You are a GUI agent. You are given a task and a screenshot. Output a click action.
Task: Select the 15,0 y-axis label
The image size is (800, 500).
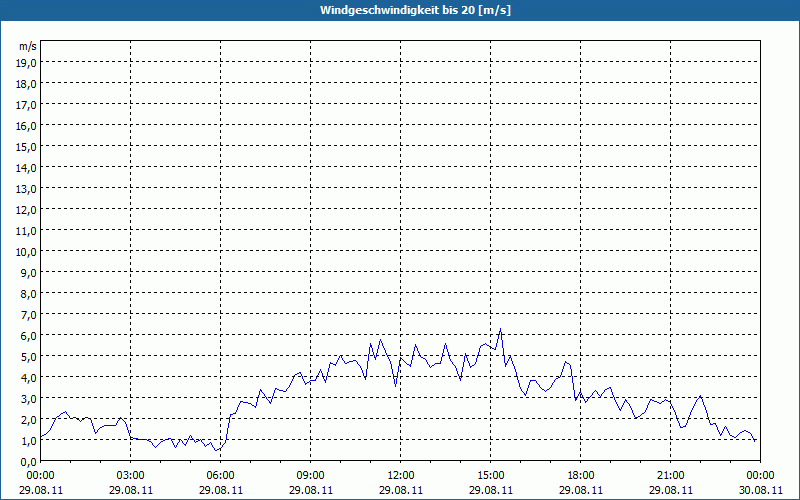click(27, 146)
